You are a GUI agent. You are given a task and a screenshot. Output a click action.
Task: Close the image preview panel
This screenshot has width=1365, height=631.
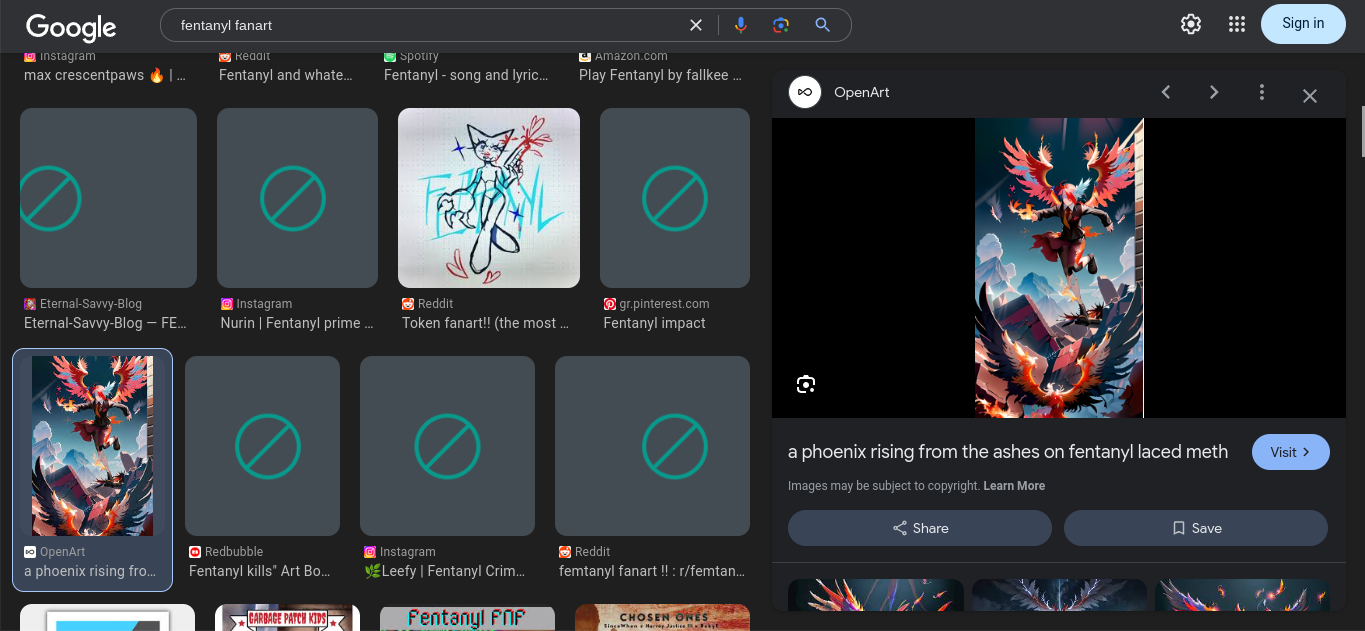click(x=1310, y=96)
